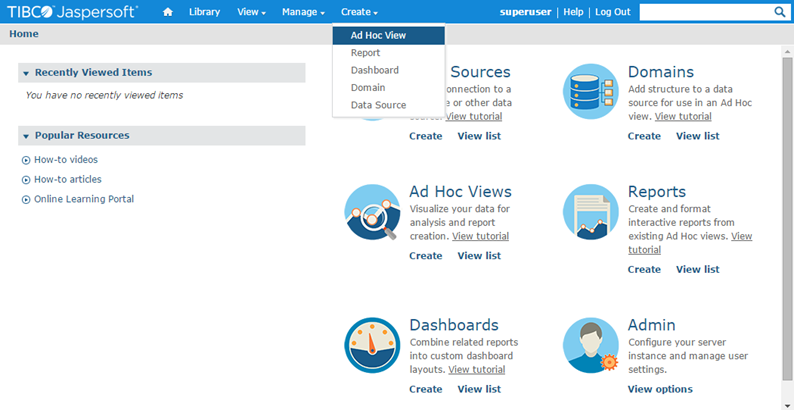Click the vertical scrollbar thumb
794x410 pixels.
(787, 218)
